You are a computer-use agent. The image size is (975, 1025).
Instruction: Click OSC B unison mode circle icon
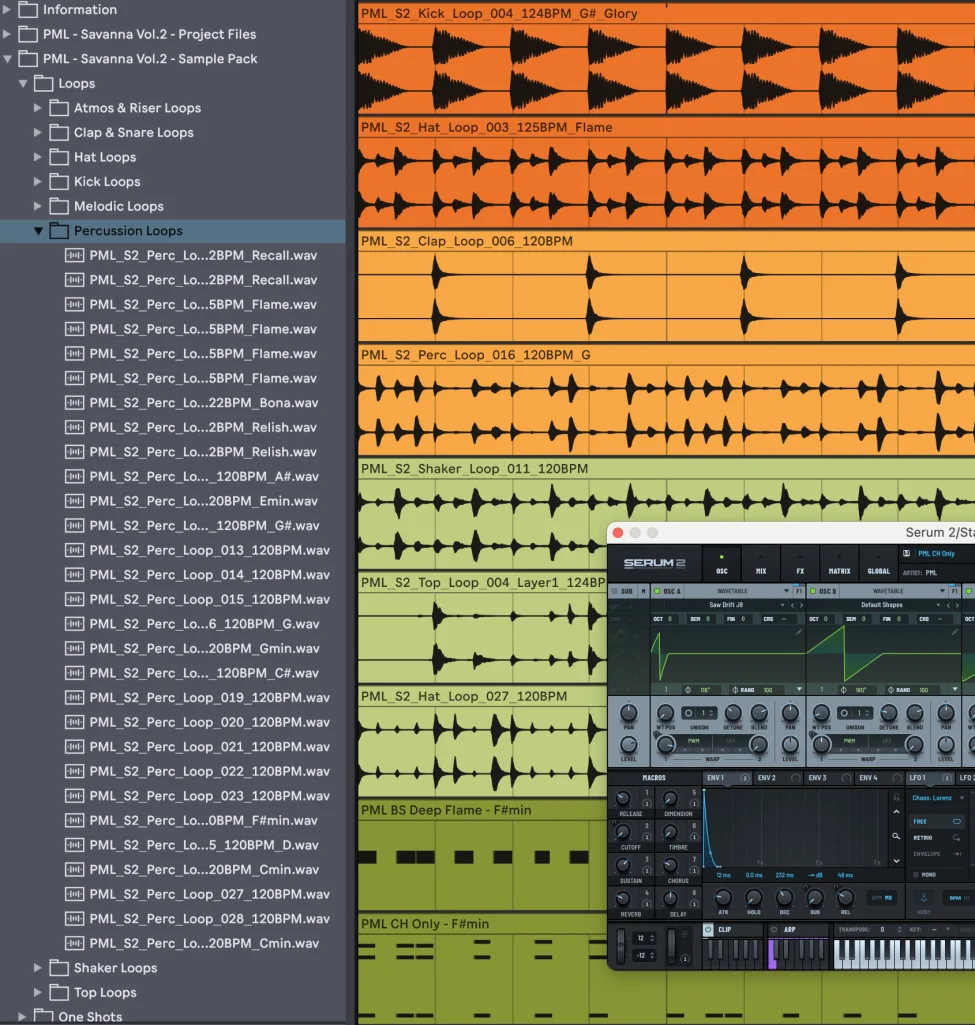coord(844,713)
